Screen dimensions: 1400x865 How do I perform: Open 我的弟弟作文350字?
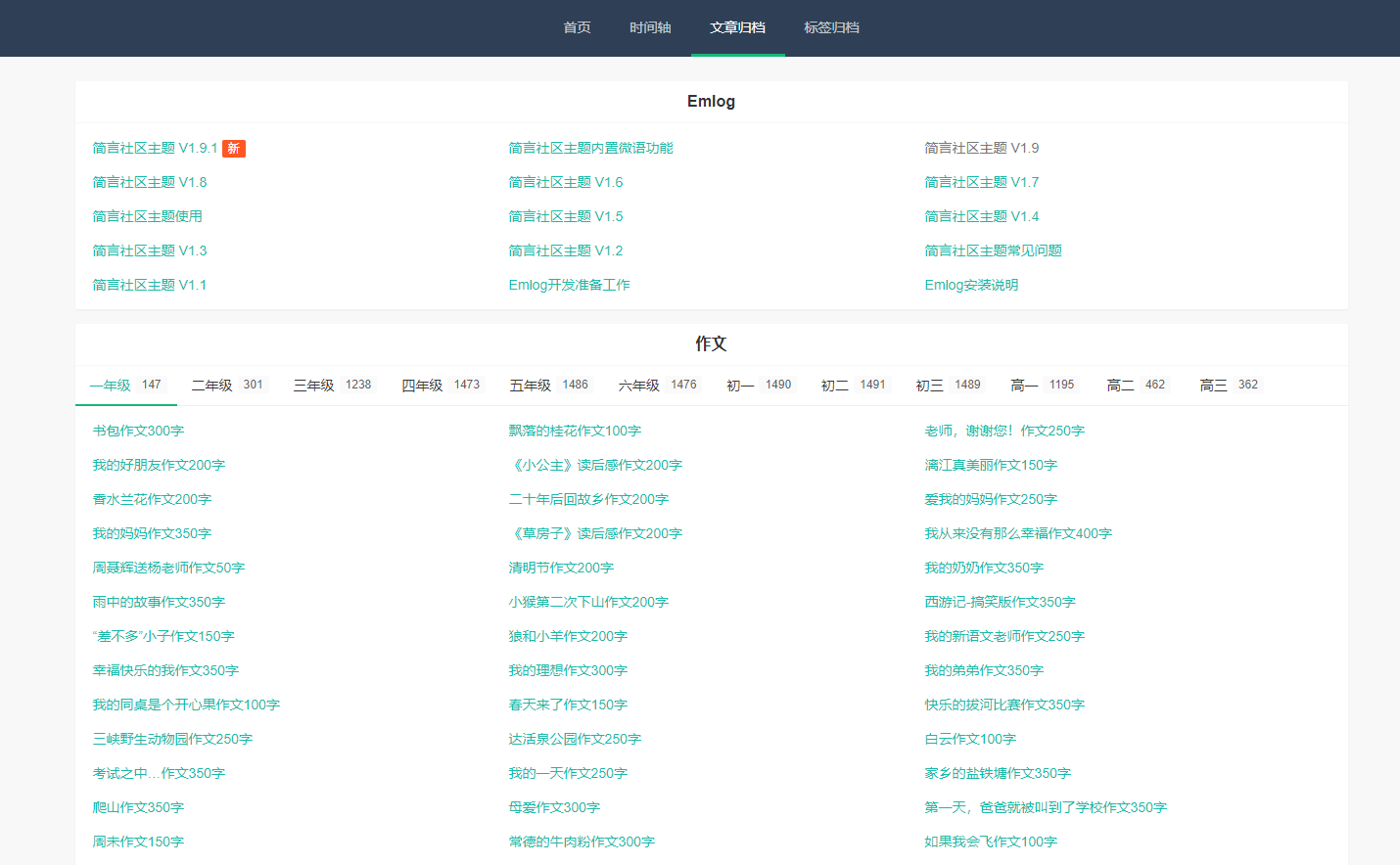coord(984,670)
